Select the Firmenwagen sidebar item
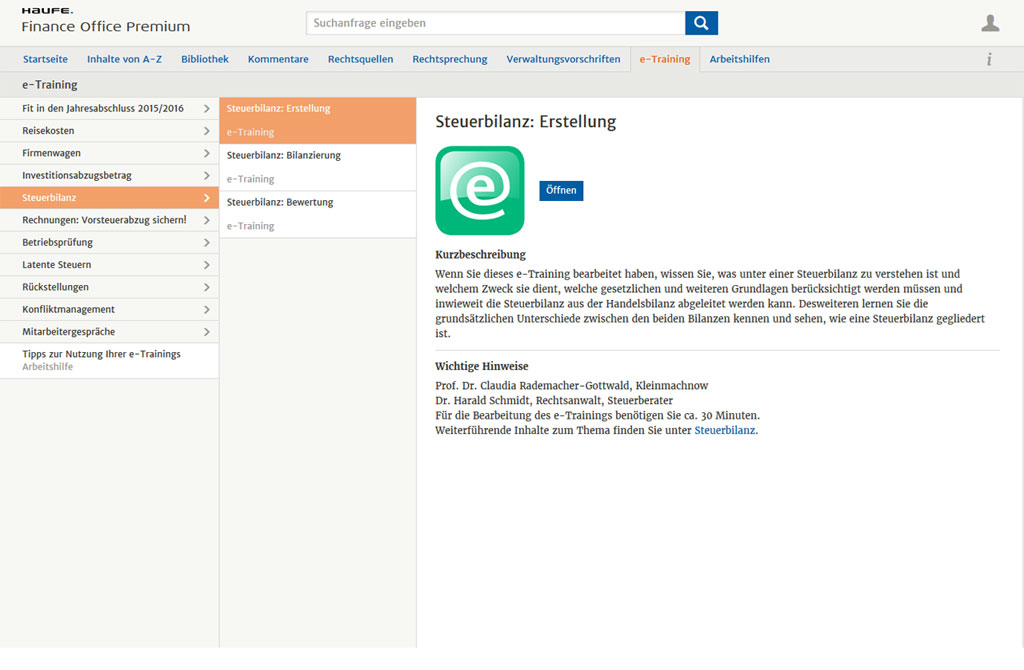The width and height of the screenshot is (1024, 670). (109, 153)
